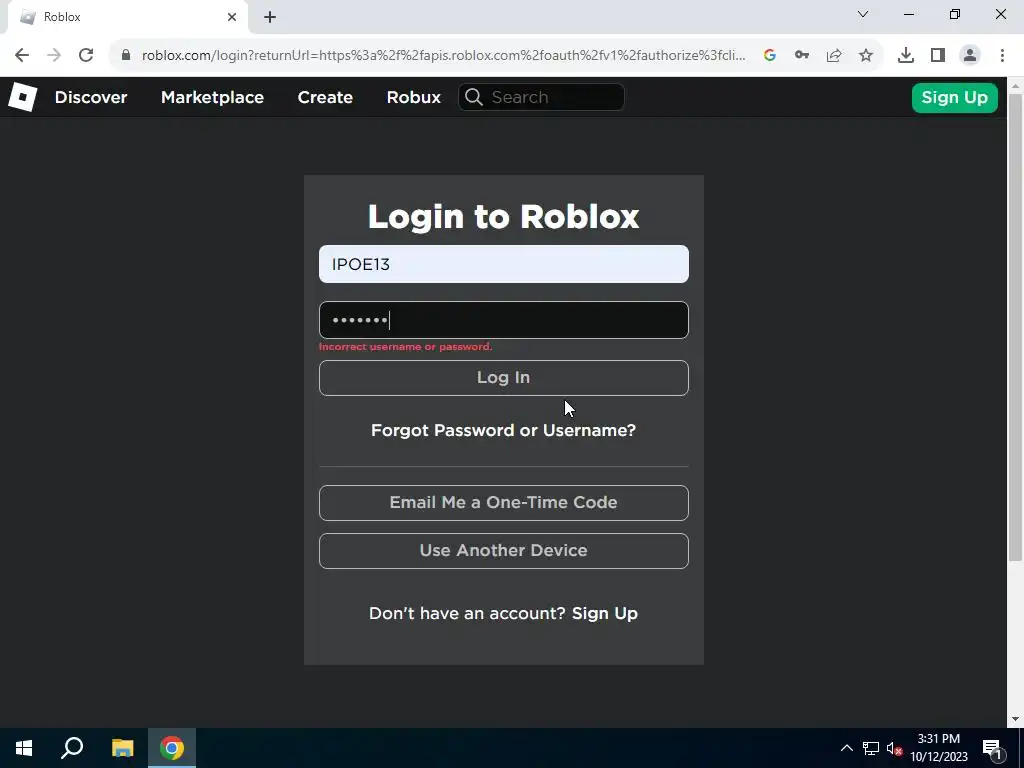Open the Robux page
This screenshot has width=1024, height=768.
click(x=413, y=97)
